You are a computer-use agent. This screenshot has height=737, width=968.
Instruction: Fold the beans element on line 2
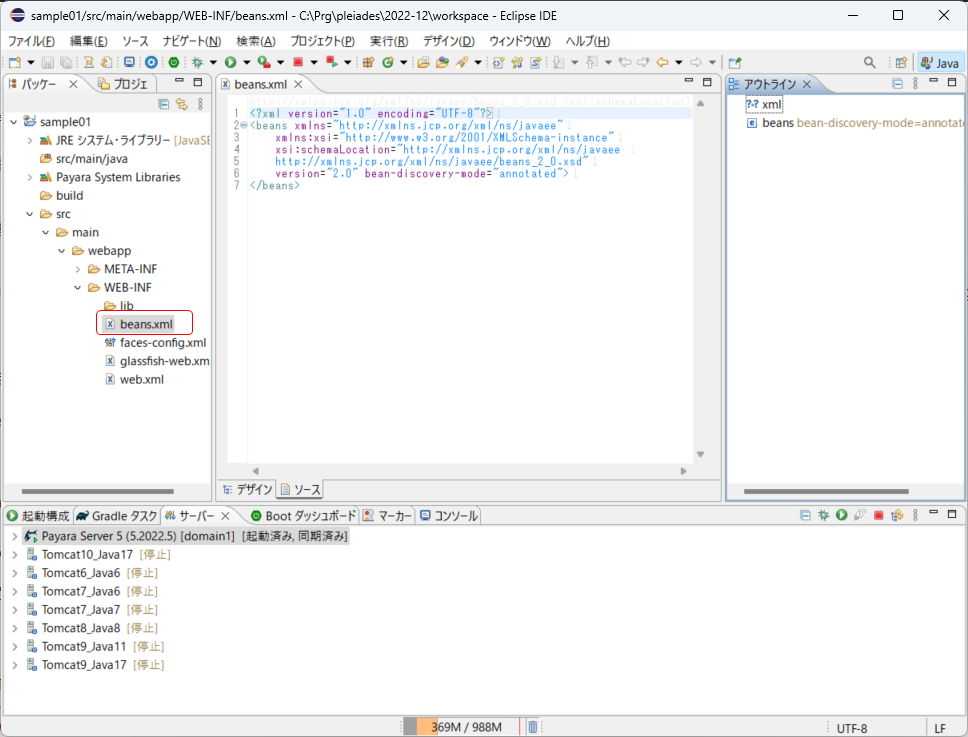(x=244, y=125)
